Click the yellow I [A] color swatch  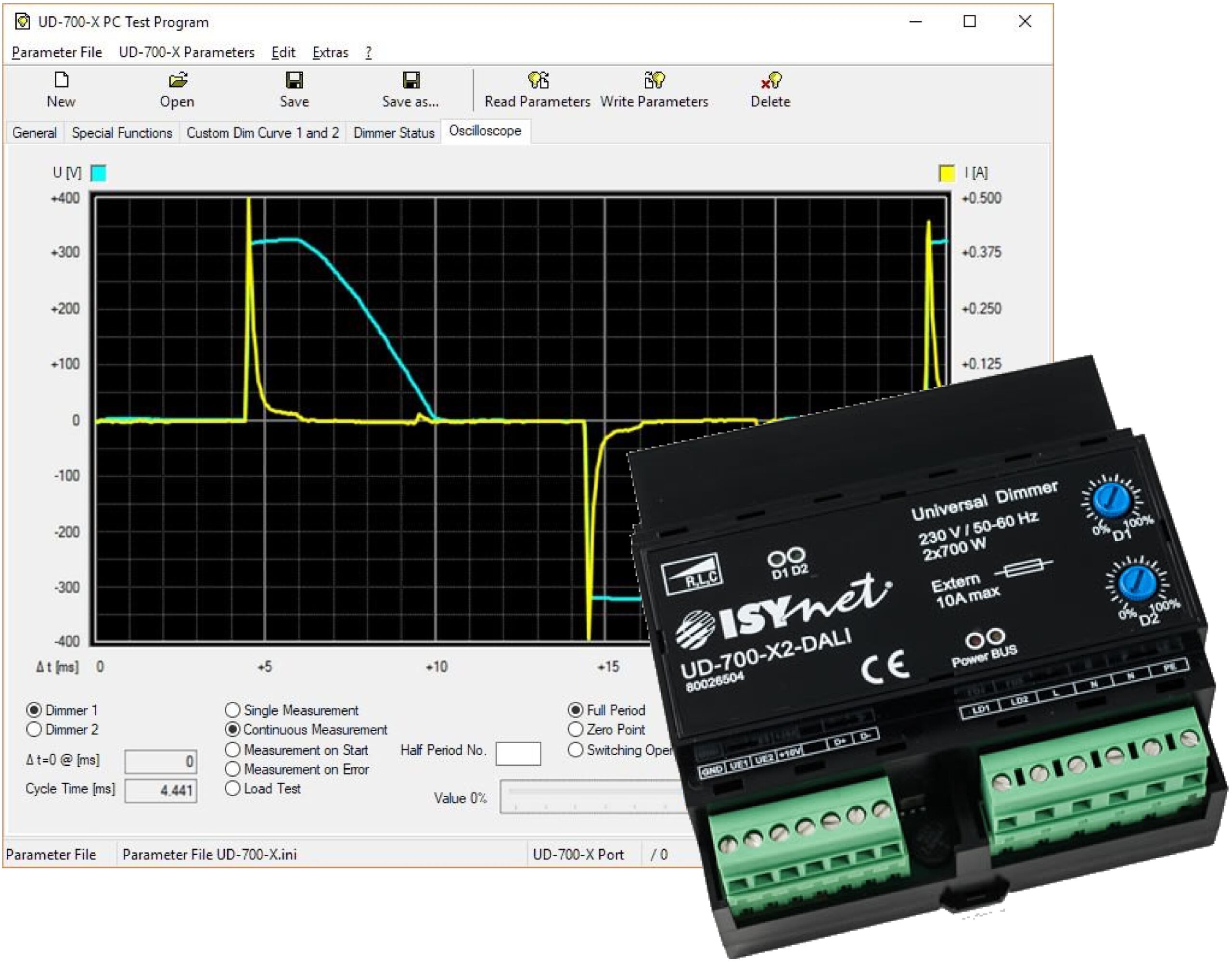pos(947,173)
